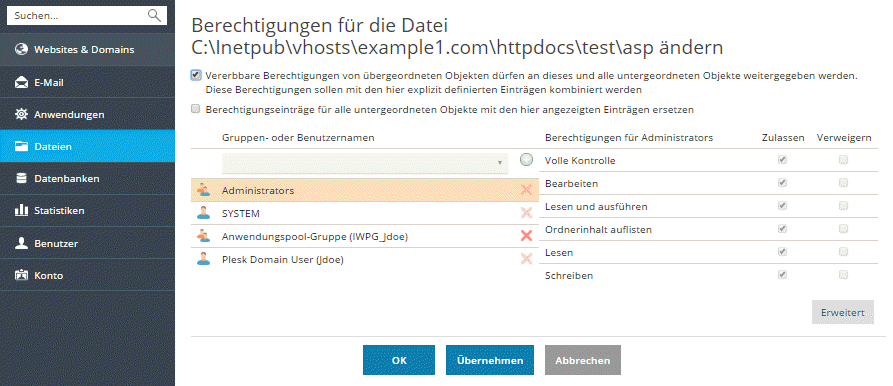The width and height of the screenshot is (893, 386).
Task: Open Websites & Domains section
Action: tap(87, 50)
